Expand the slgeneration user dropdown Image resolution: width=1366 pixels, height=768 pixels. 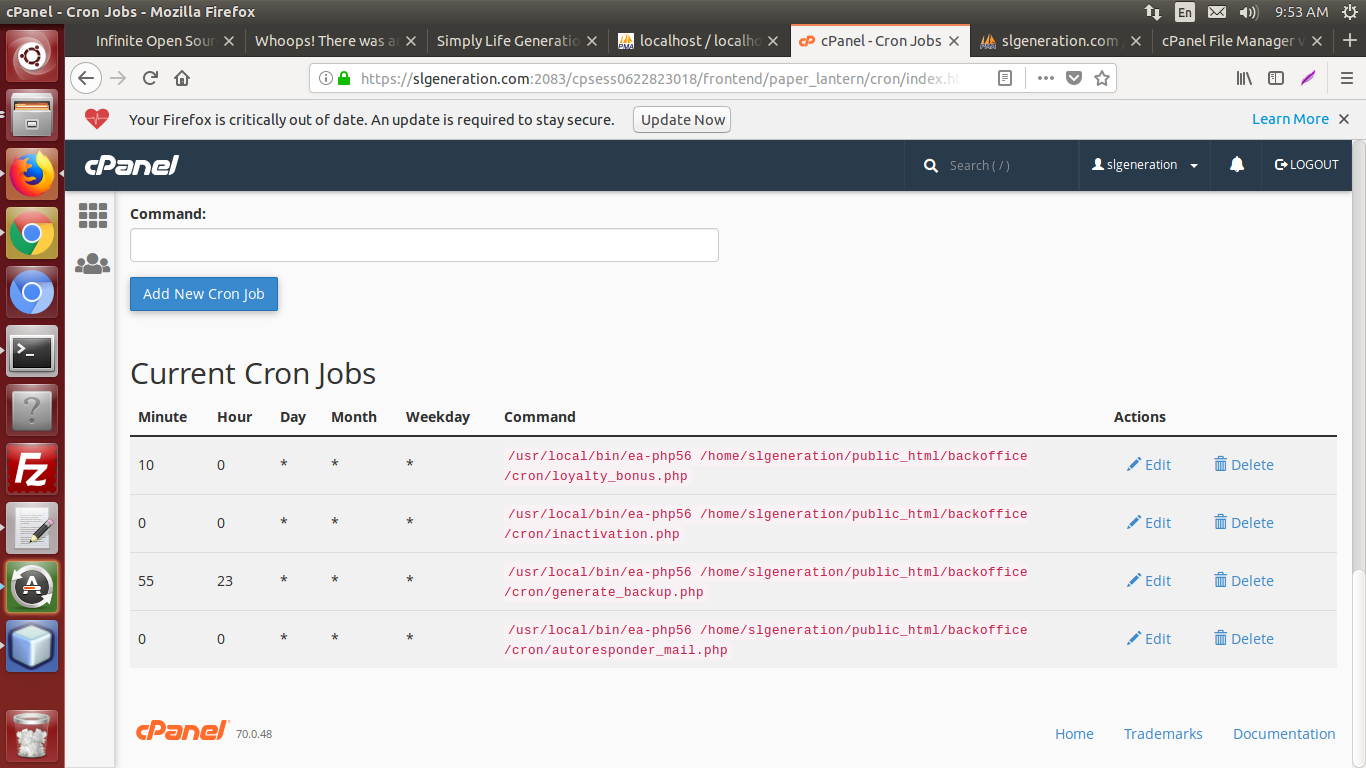point(1146,165)
